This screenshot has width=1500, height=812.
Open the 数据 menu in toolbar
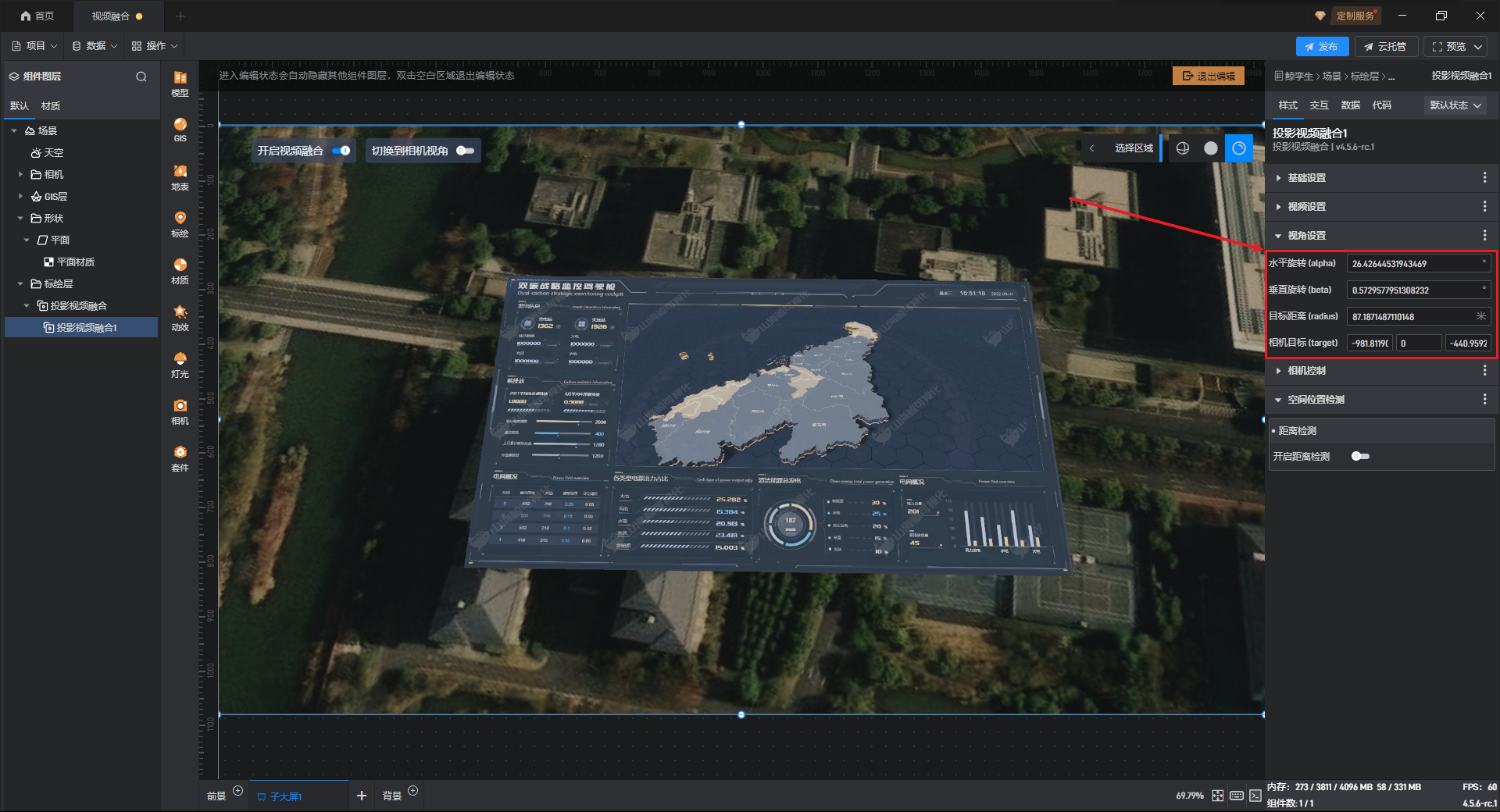click(x=95, y=46)
